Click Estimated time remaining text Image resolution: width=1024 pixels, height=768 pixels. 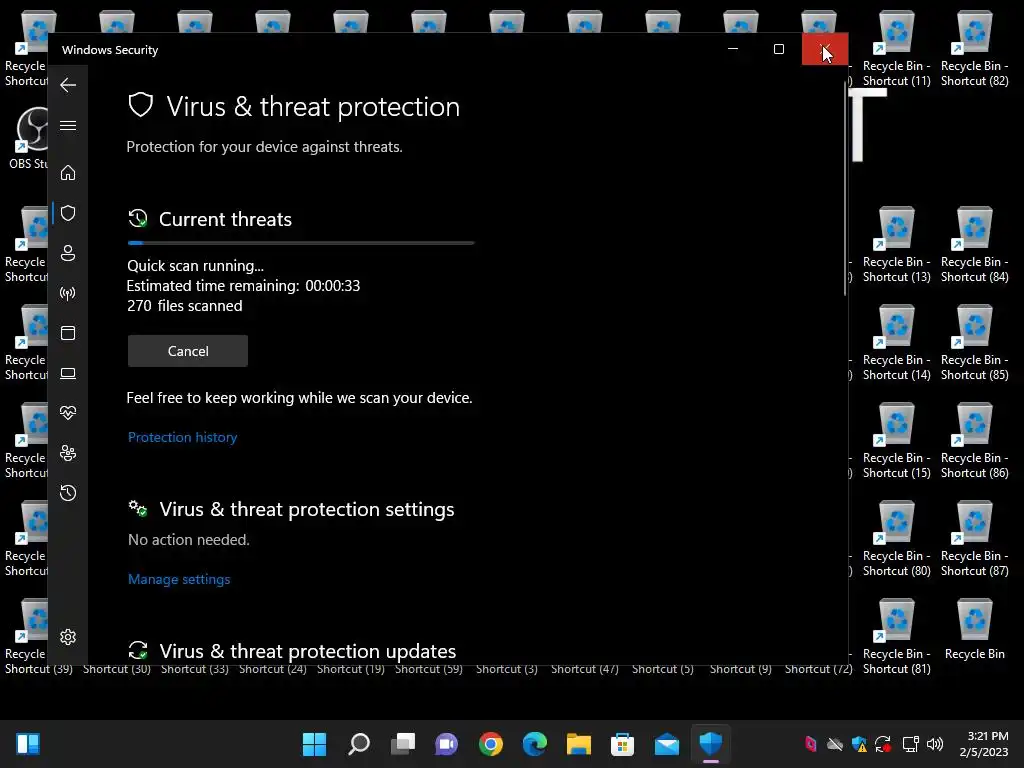243,286
